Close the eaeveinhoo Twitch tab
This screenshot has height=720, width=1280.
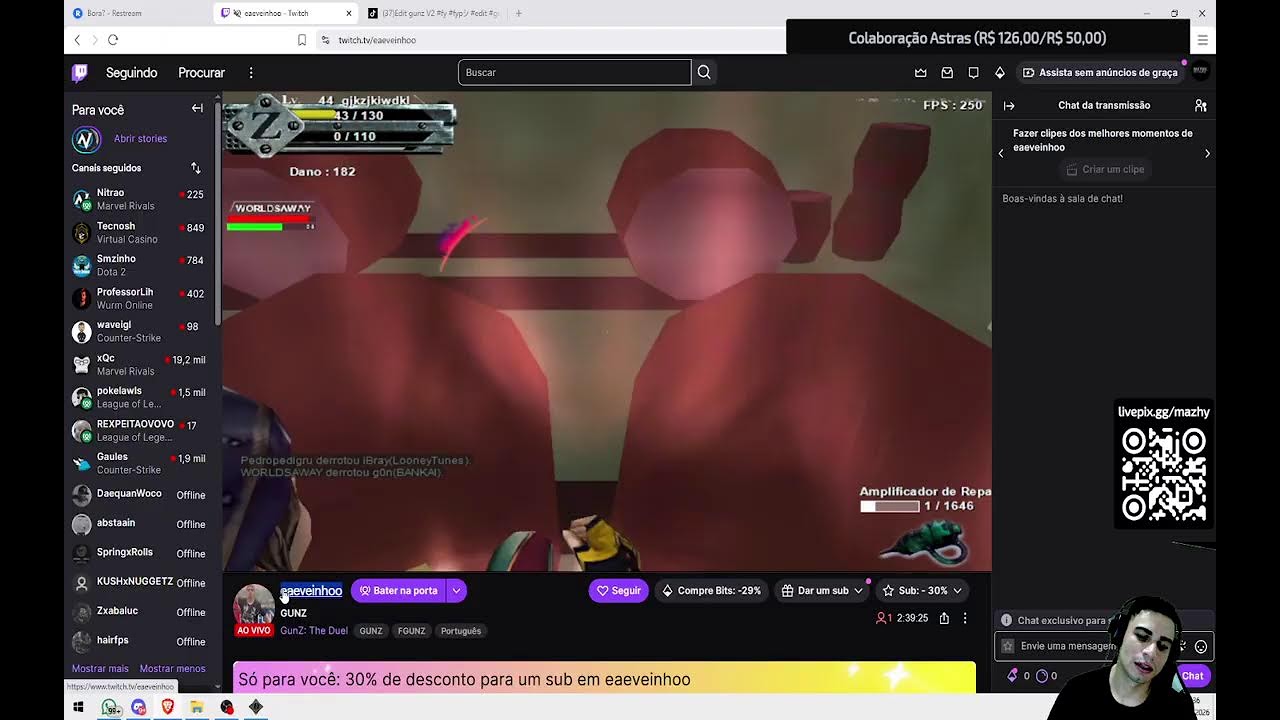click(349, 13)
